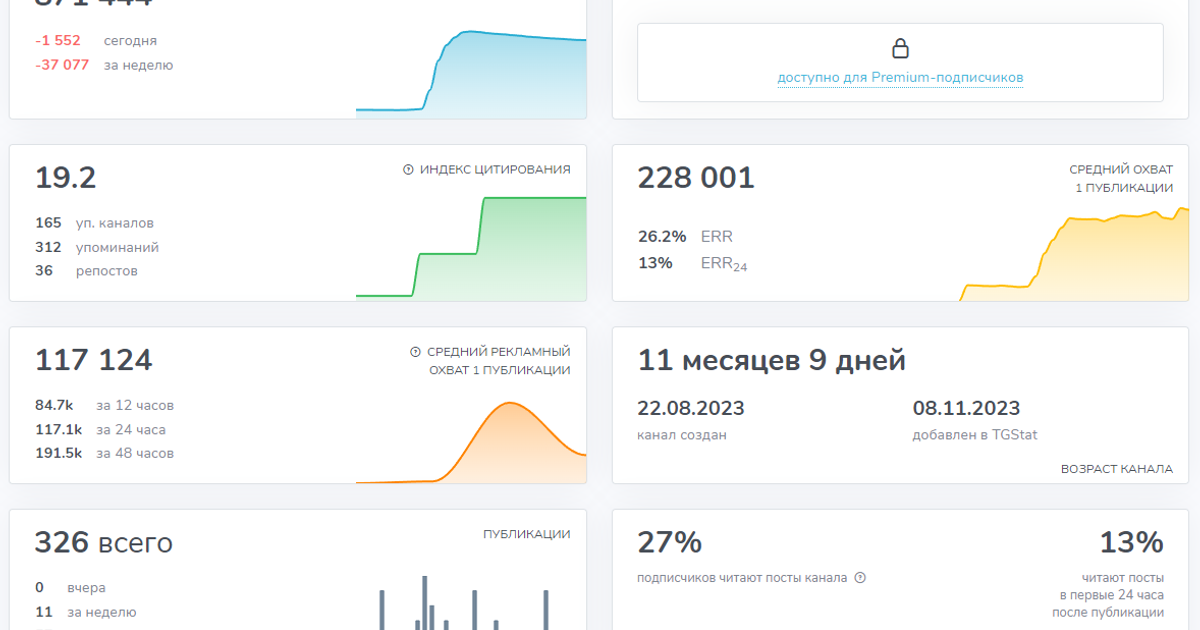Click the '11 за неделю' publications row
Image resolution: width=1200 pixels, height=630 pixels.
(86, 612)
